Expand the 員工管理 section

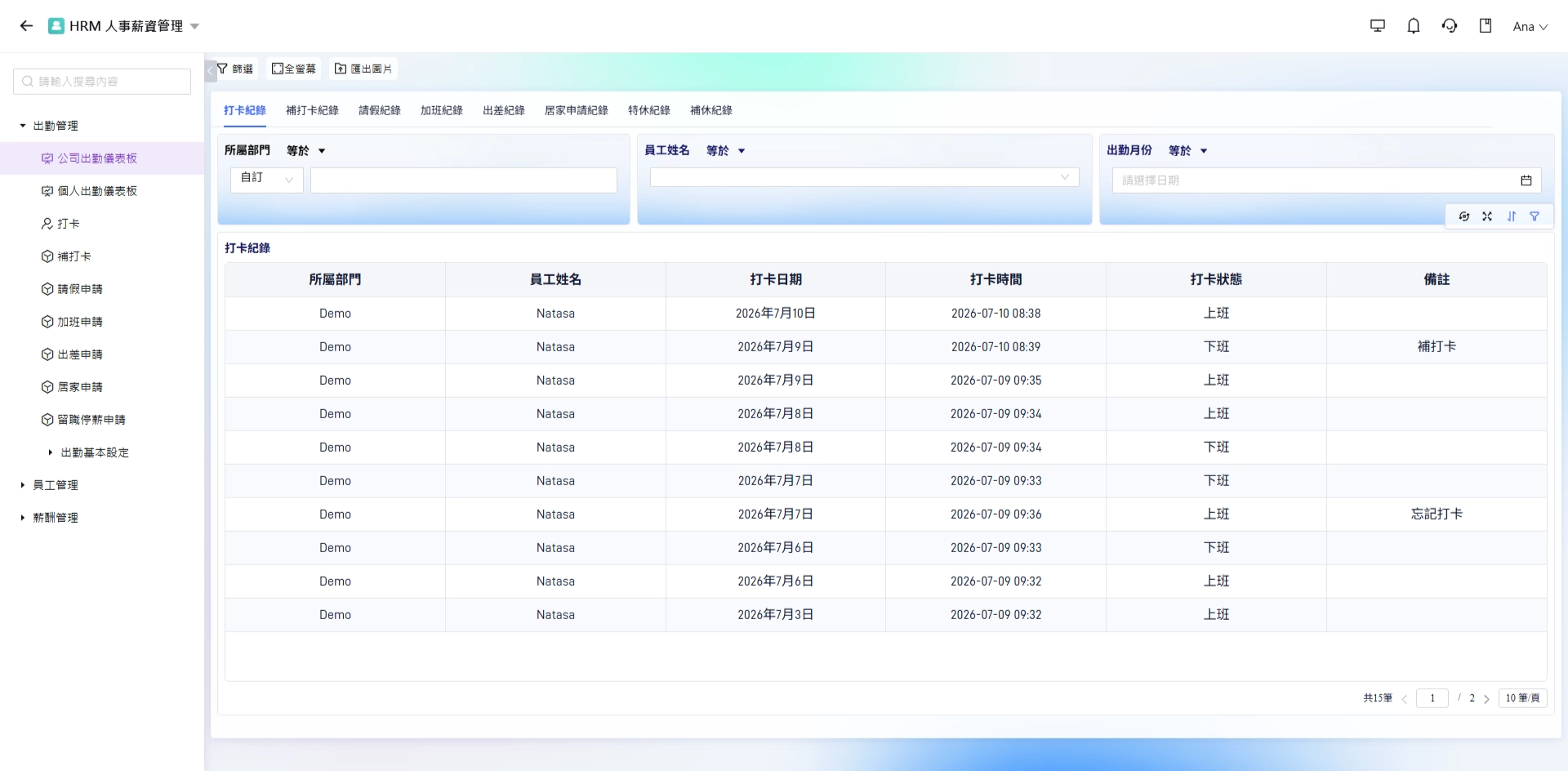23,485
